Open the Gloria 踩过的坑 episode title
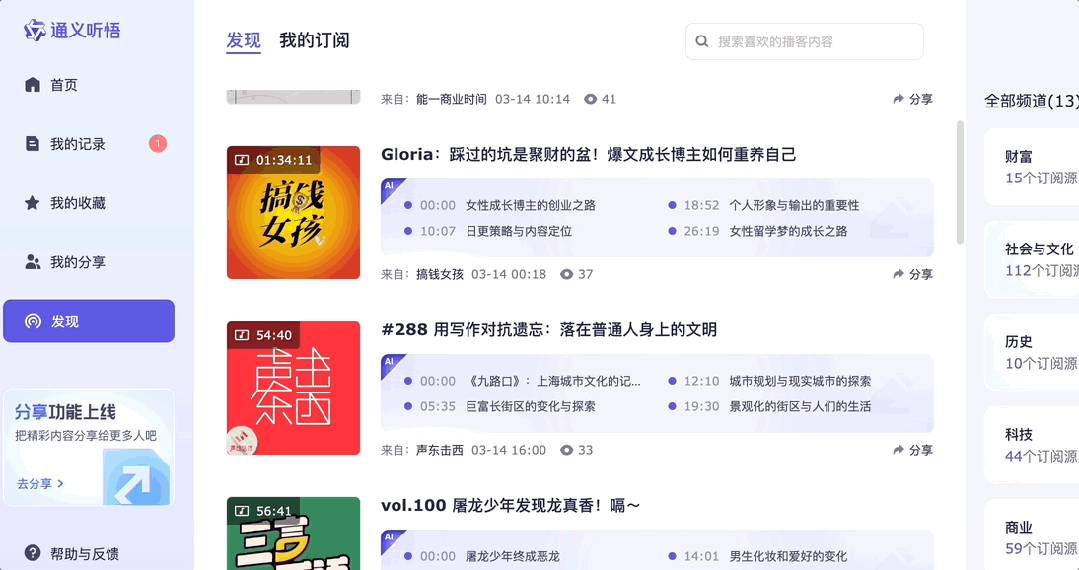1079x570 pixels. click(588, 154)
